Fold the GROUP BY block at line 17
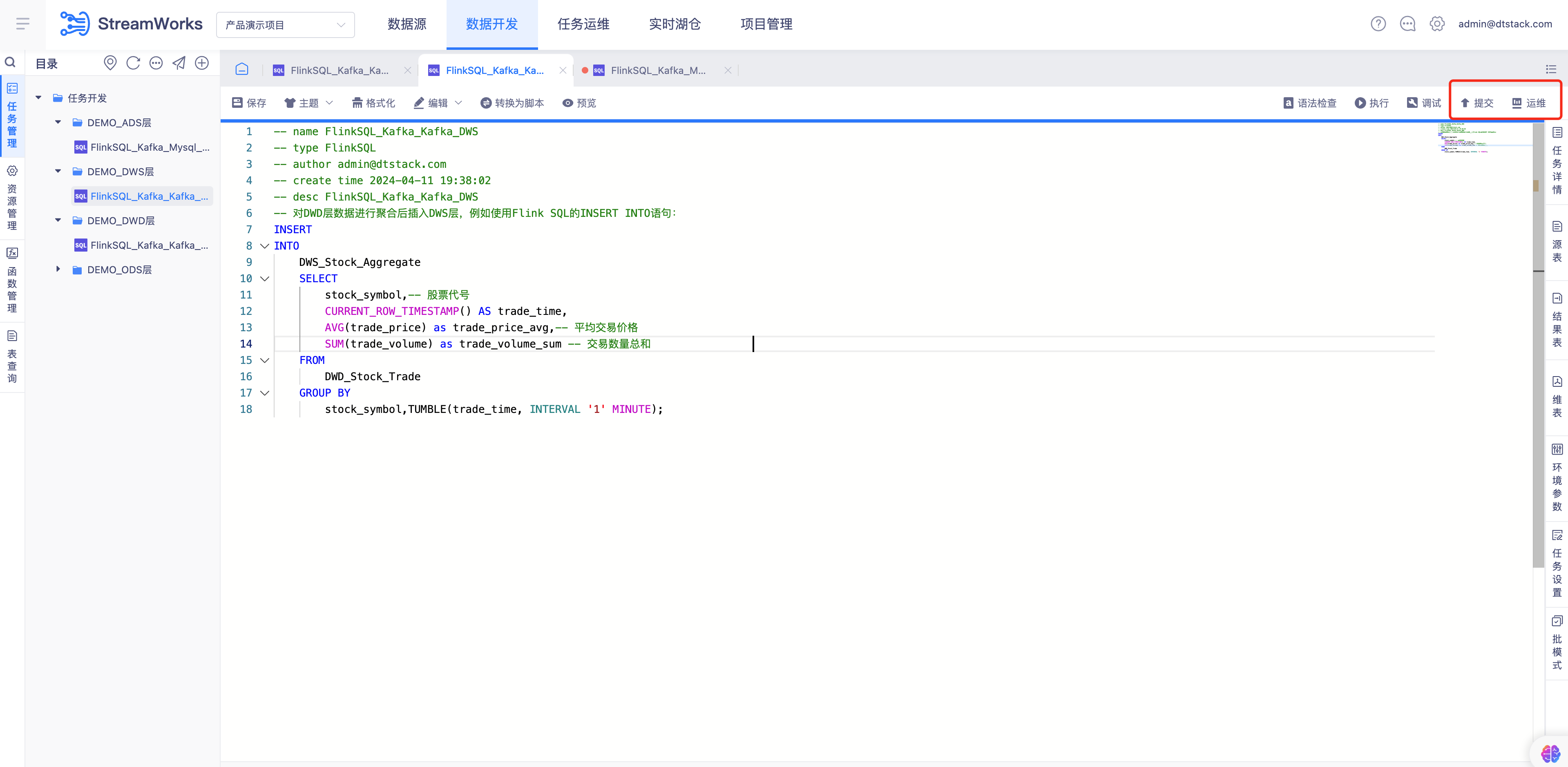 (x=265, y=393)
